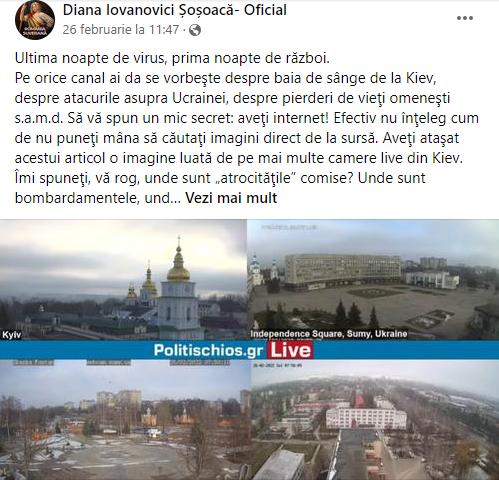Open the Diana Iovanovici Șoșoacă- Oficial page name
The width and height of the screenshot is (499, 480).
[175, 10]
